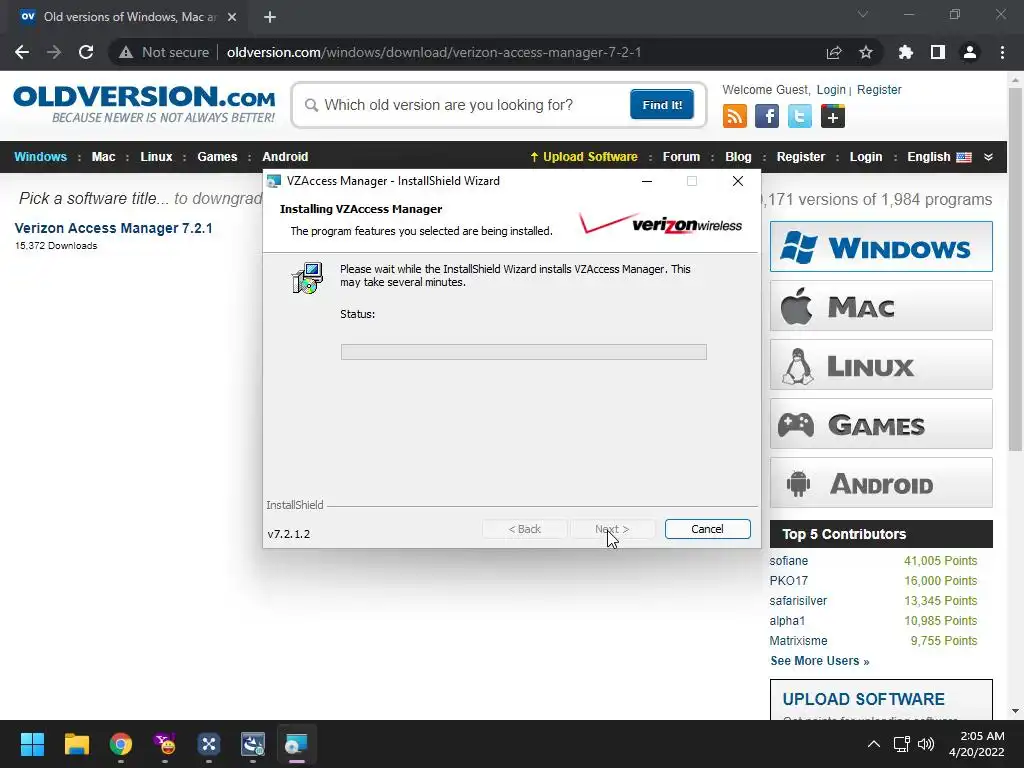The image size is (1024, 768).
Task: Show hidden tray icons chevron
Action: [x=874, y=744]
